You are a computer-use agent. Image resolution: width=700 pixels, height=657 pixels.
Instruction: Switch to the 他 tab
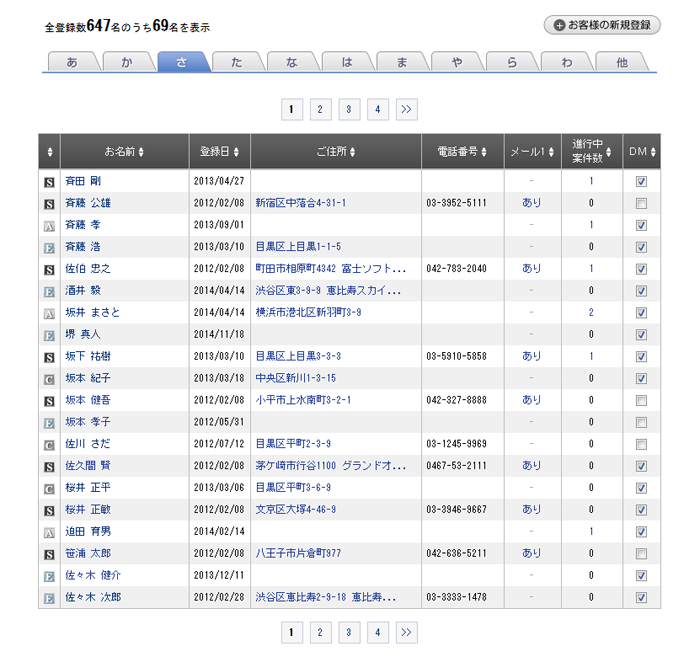[x=622, y=62]
